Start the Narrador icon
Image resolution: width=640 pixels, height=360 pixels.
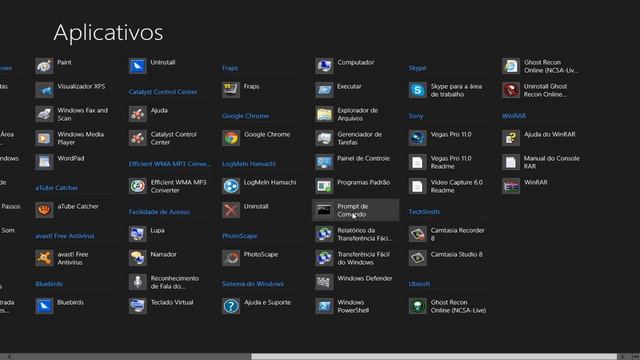[138, 258]
